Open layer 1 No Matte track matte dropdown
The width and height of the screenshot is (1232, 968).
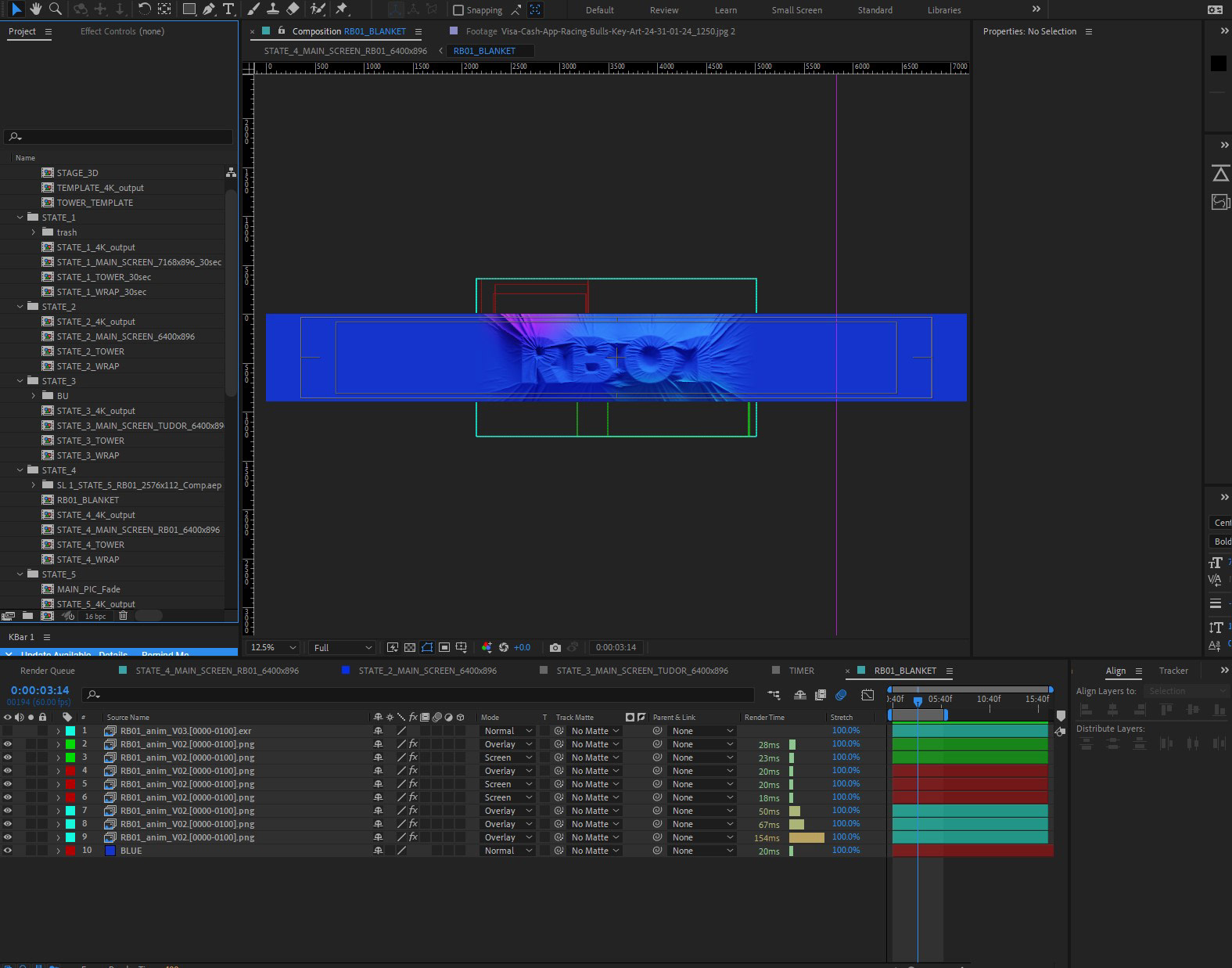[594, 731]
